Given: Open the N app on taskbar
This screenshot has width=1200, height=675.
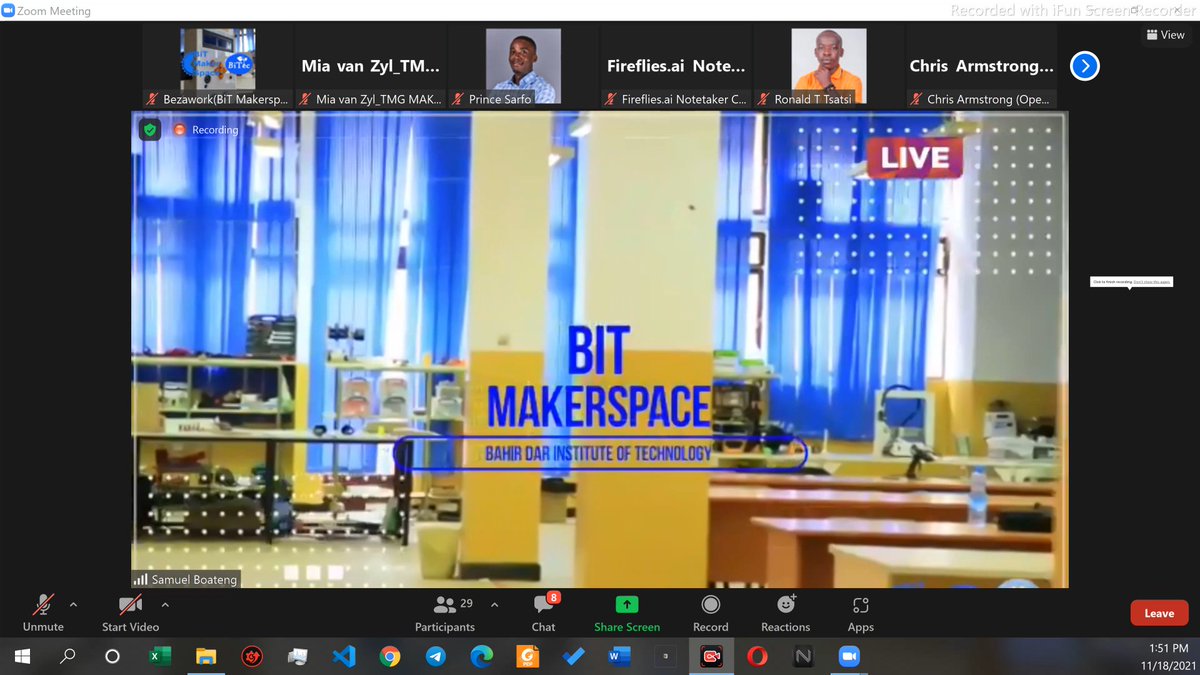Looking at the screenshot, I should 804,657.
